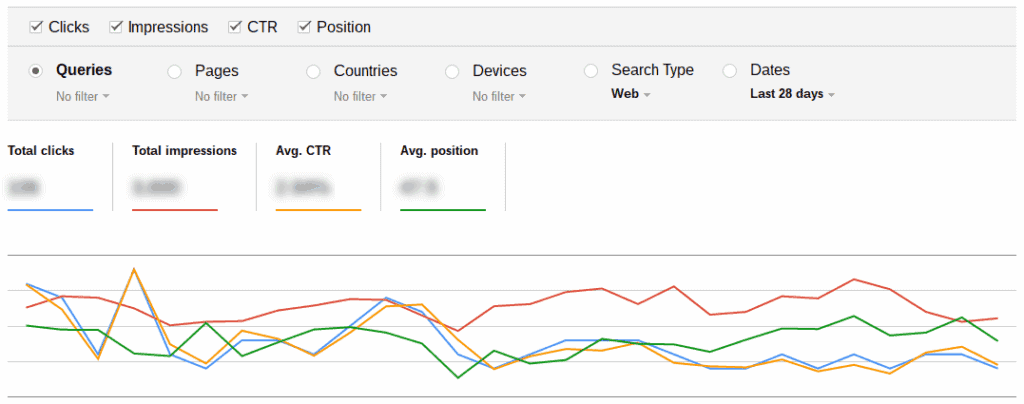
Task: Open the Countries filter dropdown
Action: coord(360,97)
